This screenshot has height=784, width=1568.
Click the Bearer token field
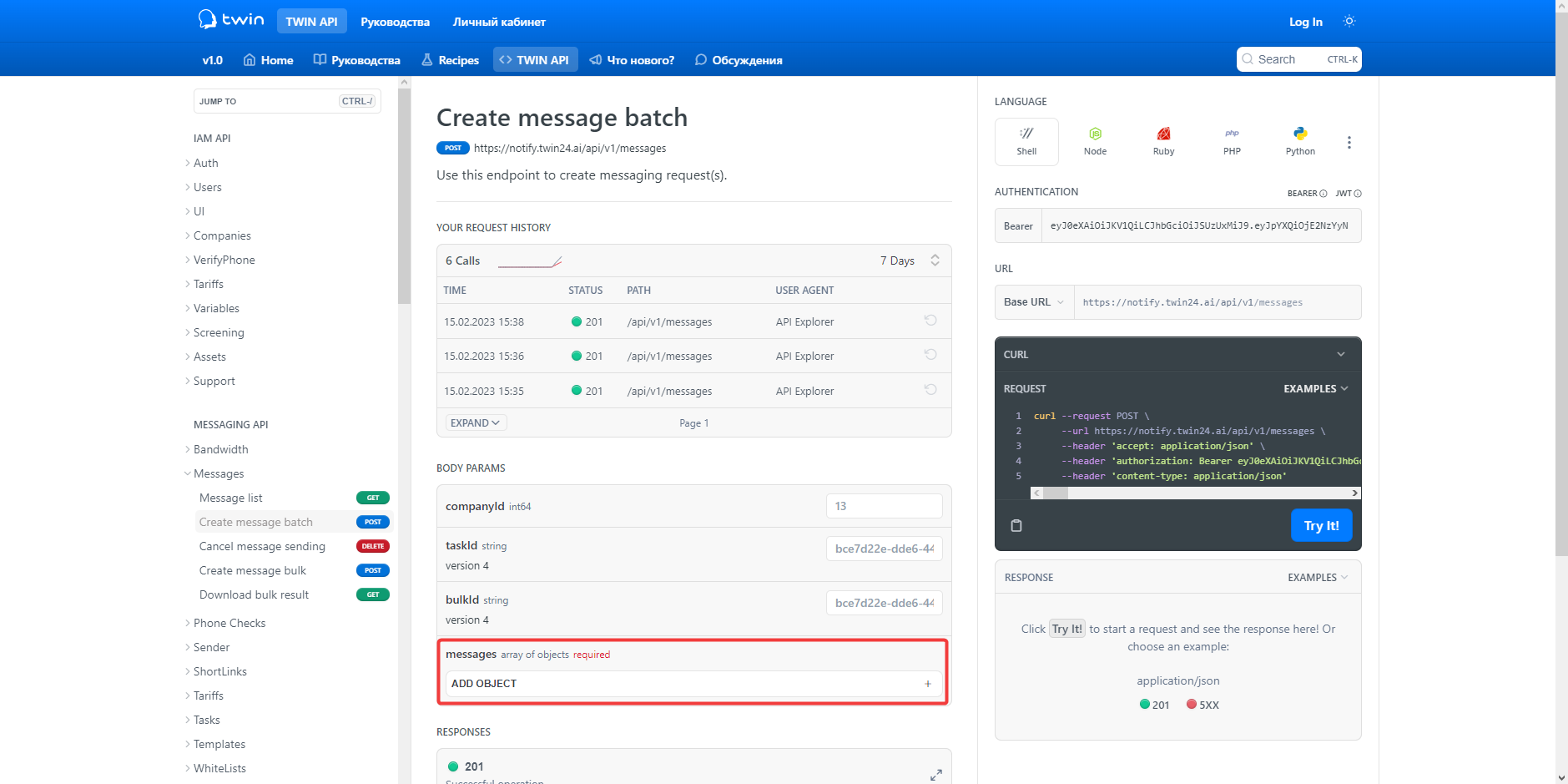pos(1201,225)
